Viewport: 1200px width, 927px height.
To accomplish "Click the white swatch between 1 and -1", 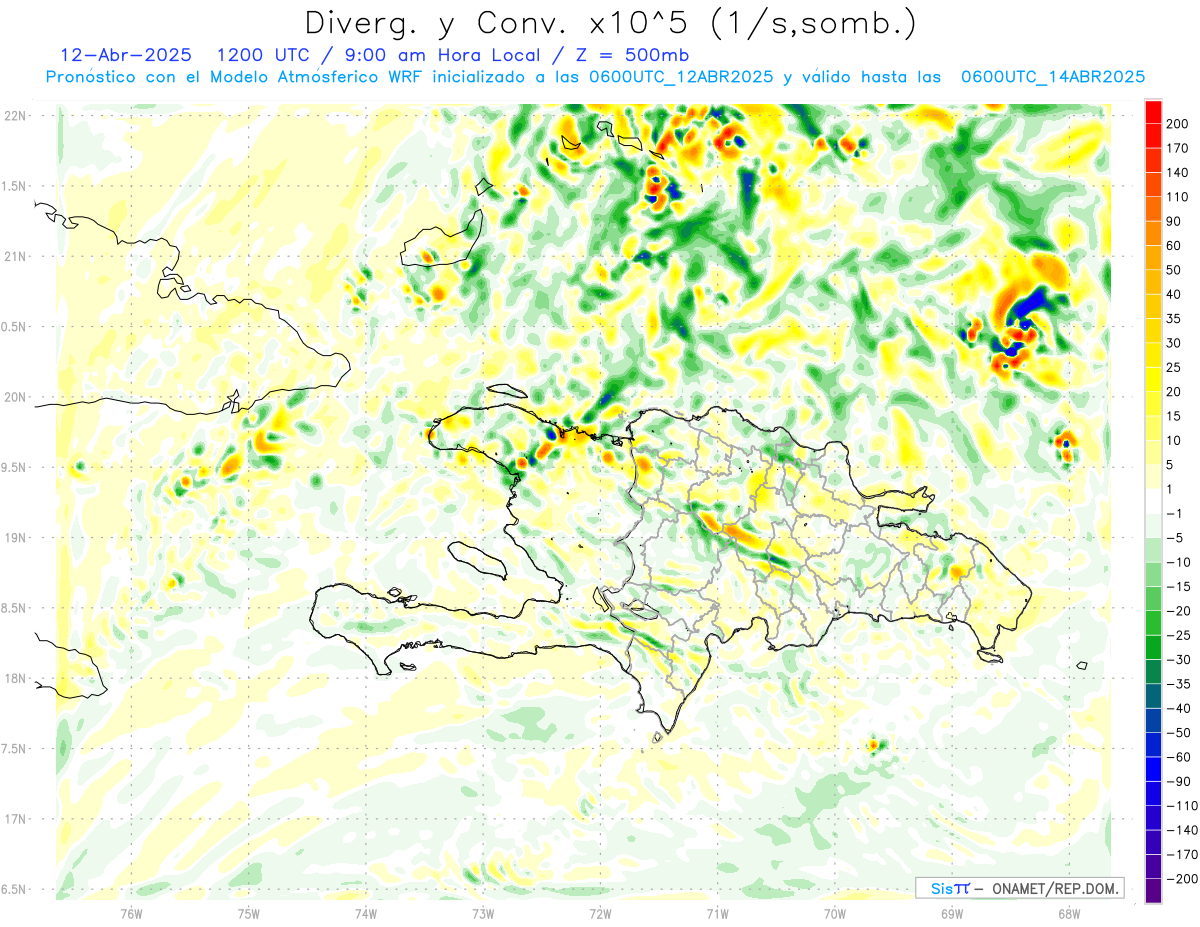I will (x=1153, y=502).
